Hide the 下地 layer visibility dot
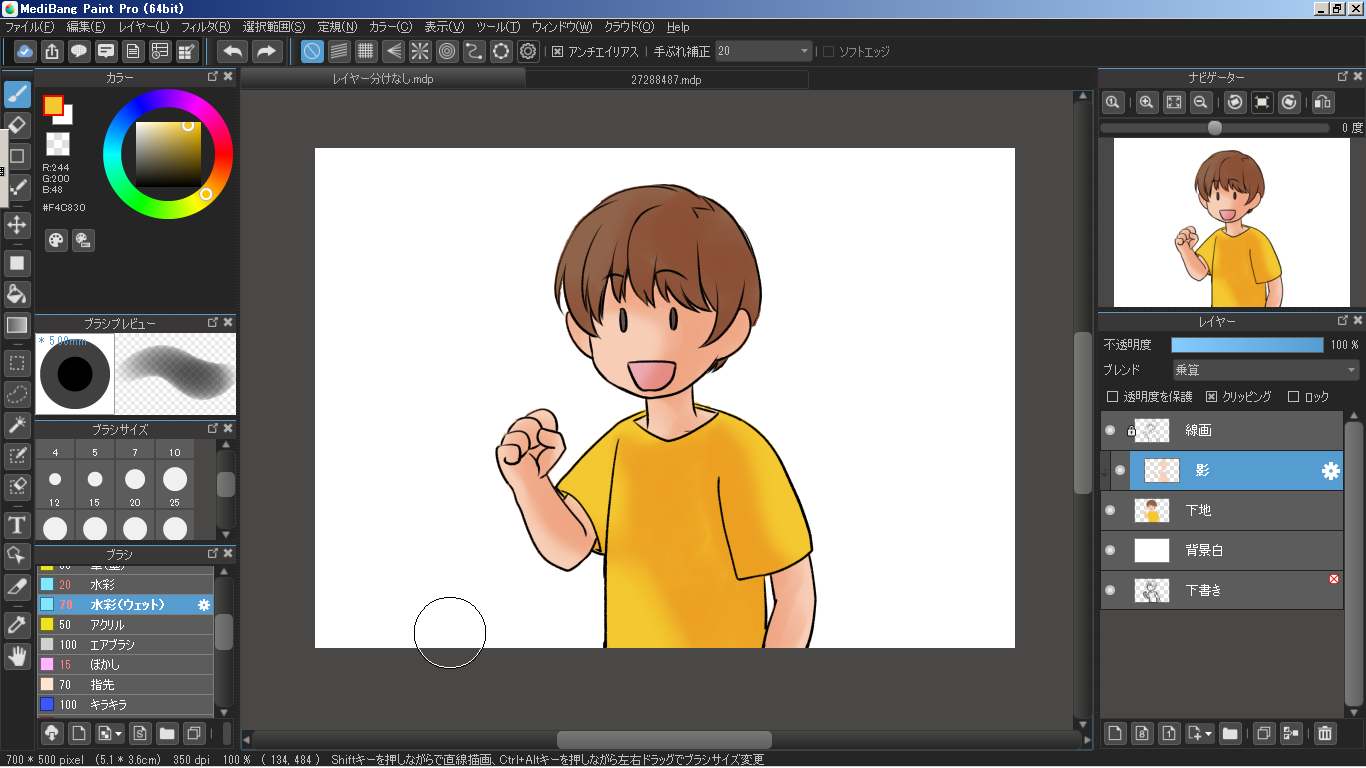 click(x=1110, y=510)
